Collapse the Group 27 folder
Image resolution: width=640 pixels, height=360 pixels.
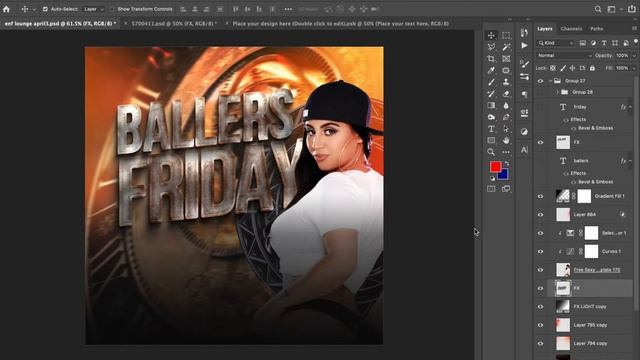click(x=550, y=81)
